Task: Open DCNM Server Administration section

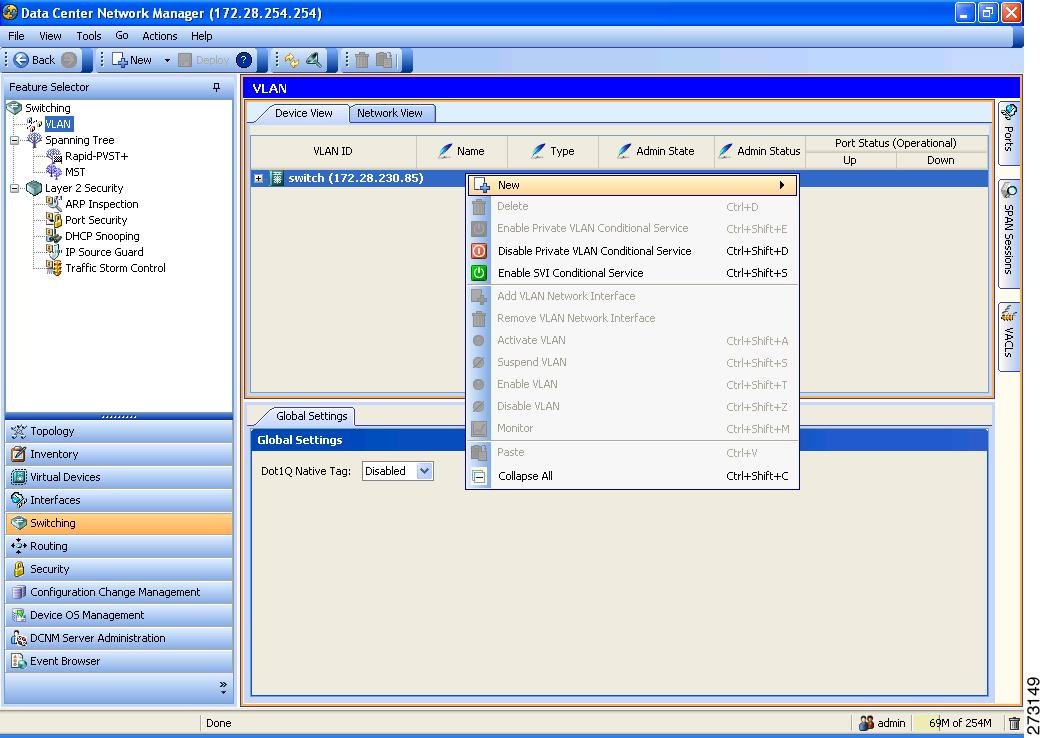Action: [119, 638]
